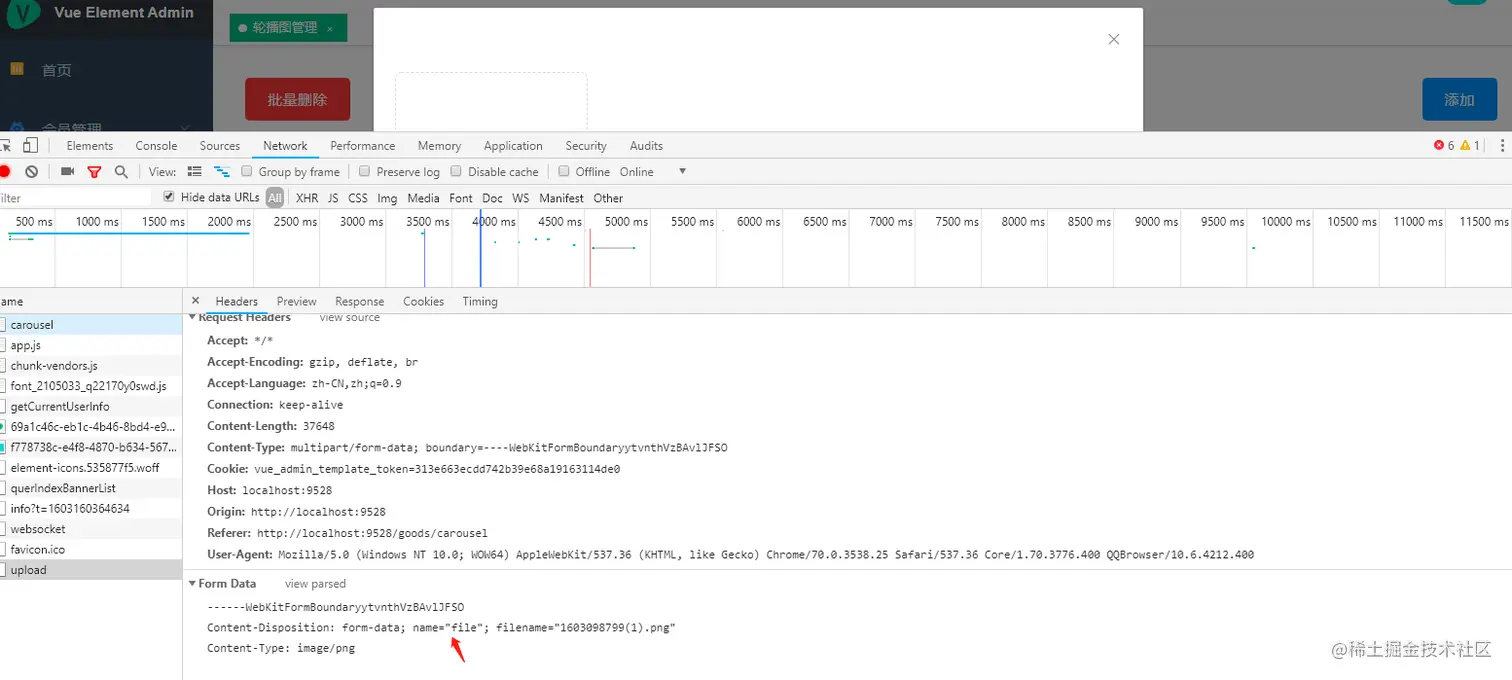Click the red 批量删除 button
This screenshot has height=680, width=1512.
(297, 100)
